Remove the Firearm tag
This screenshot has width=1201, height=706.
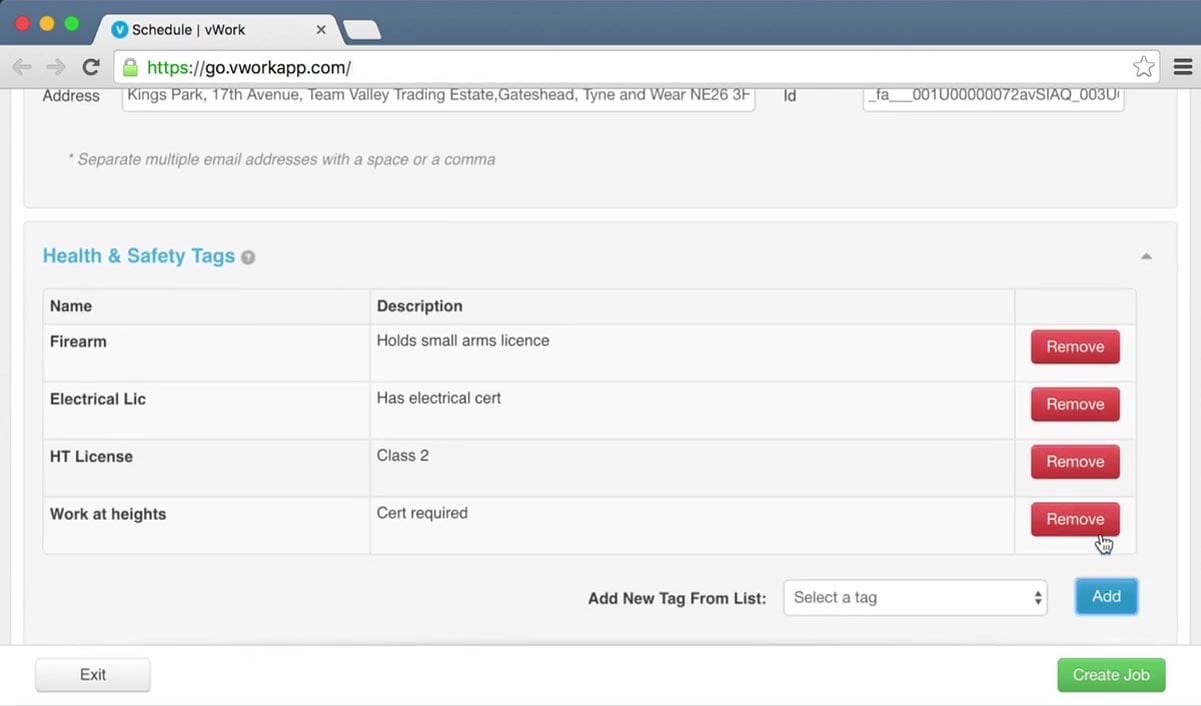tap(1074, 346)
